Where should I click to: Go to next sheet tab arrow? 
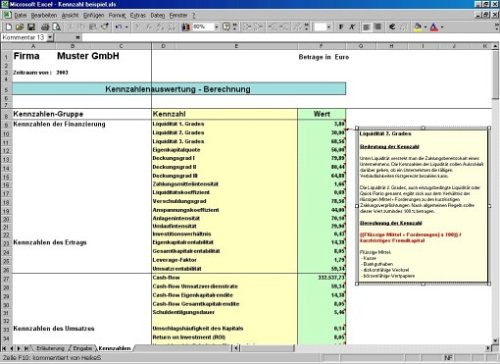19,348
